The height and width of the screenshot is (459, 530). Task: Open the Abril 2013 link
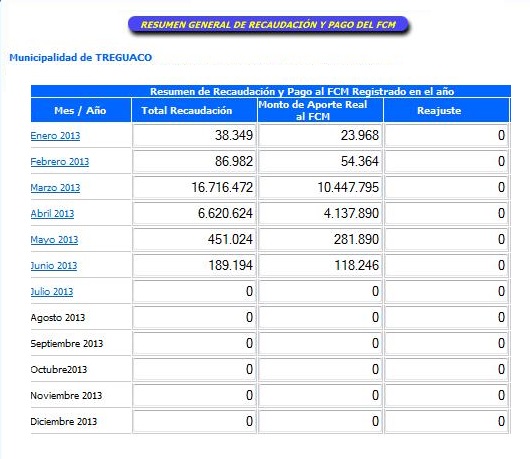click(x=52, y=214)
